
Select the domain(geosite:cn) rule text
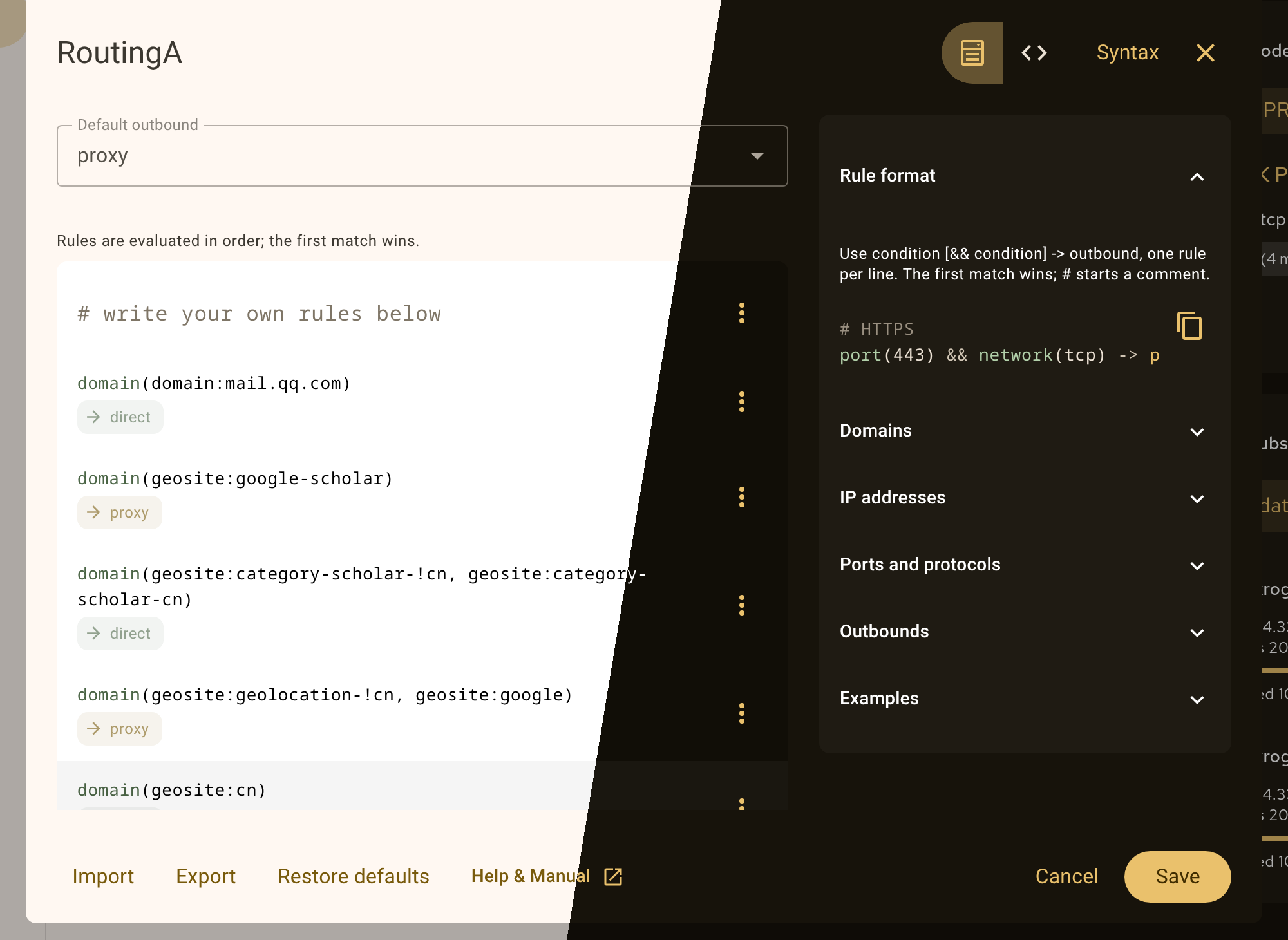172,790
